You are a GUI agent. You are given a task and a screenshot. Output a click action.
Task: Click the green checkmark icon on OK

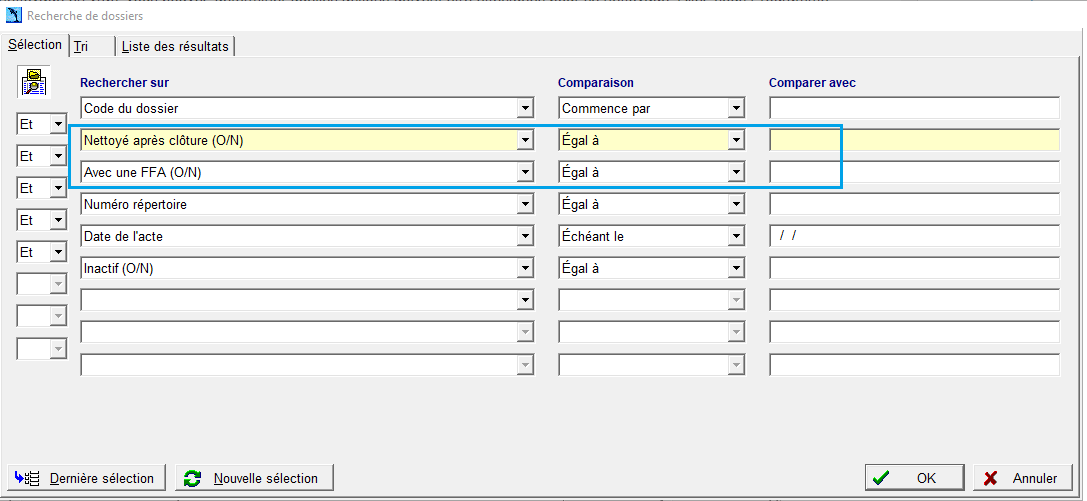click(x=881, y=478)
